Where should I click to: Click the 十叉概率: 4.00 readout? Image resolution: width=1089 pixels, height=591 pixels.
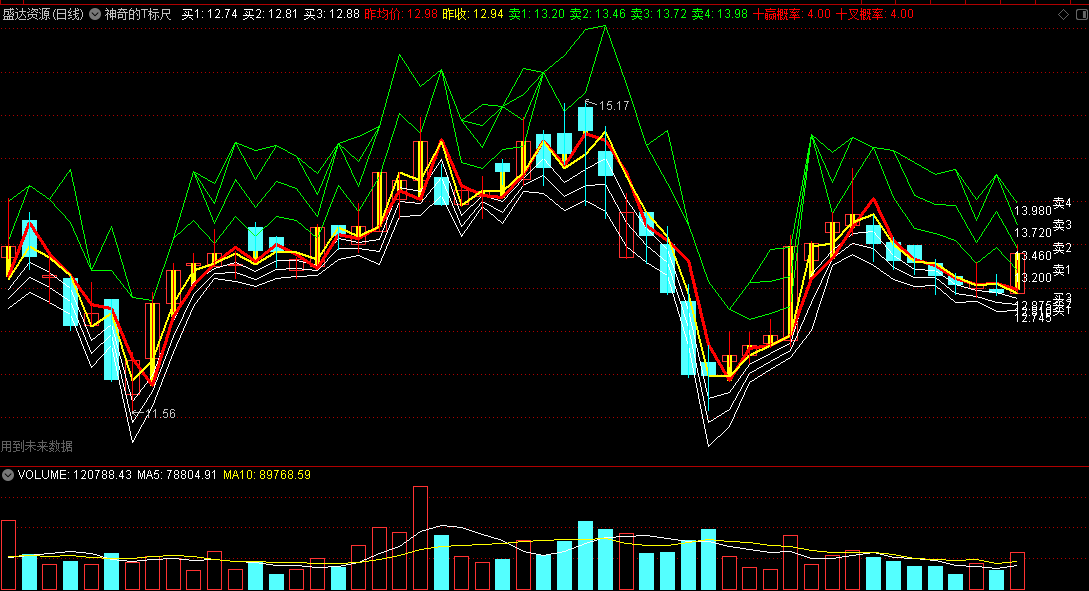point(875,14)
